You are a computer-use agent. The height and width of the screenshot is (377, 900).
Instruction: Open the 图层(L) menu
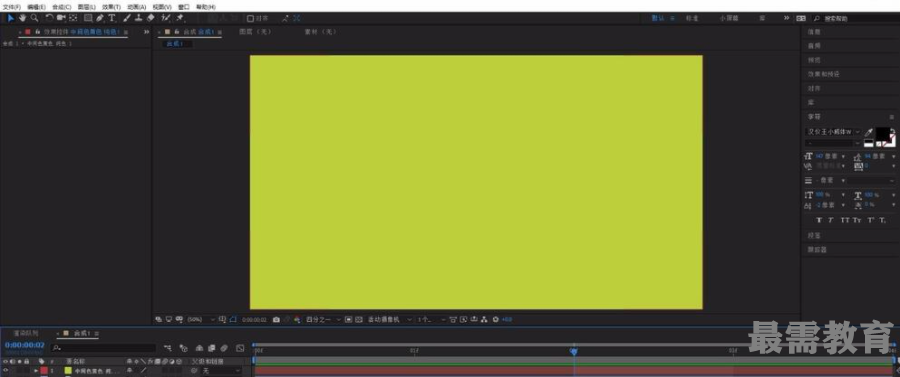tap(86, 7)
